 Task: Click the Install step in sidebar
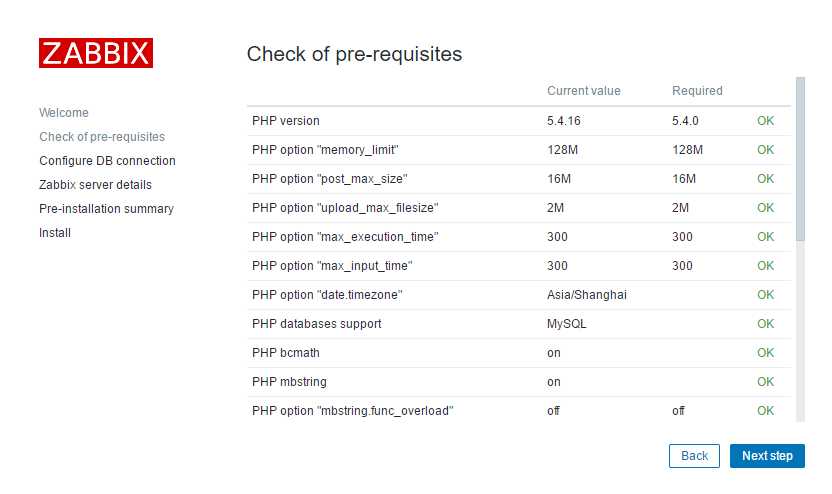point(55,232)
